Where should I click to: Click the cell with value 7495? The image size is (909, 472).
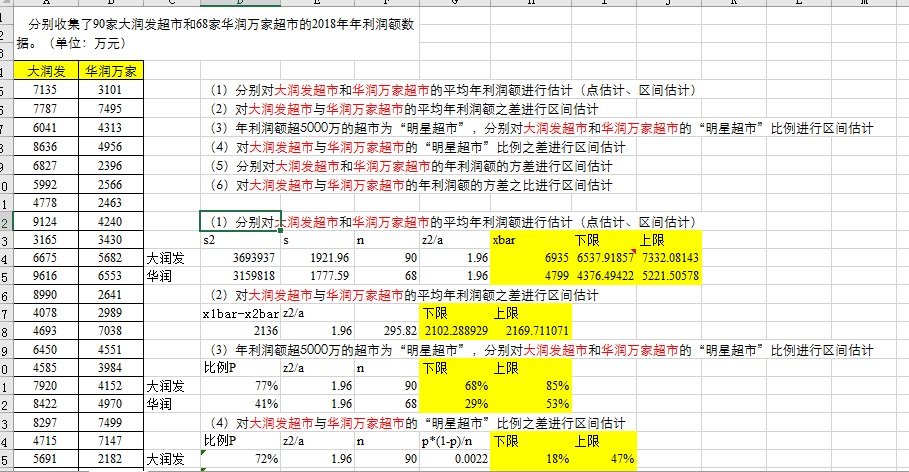(x=111, y=109)
